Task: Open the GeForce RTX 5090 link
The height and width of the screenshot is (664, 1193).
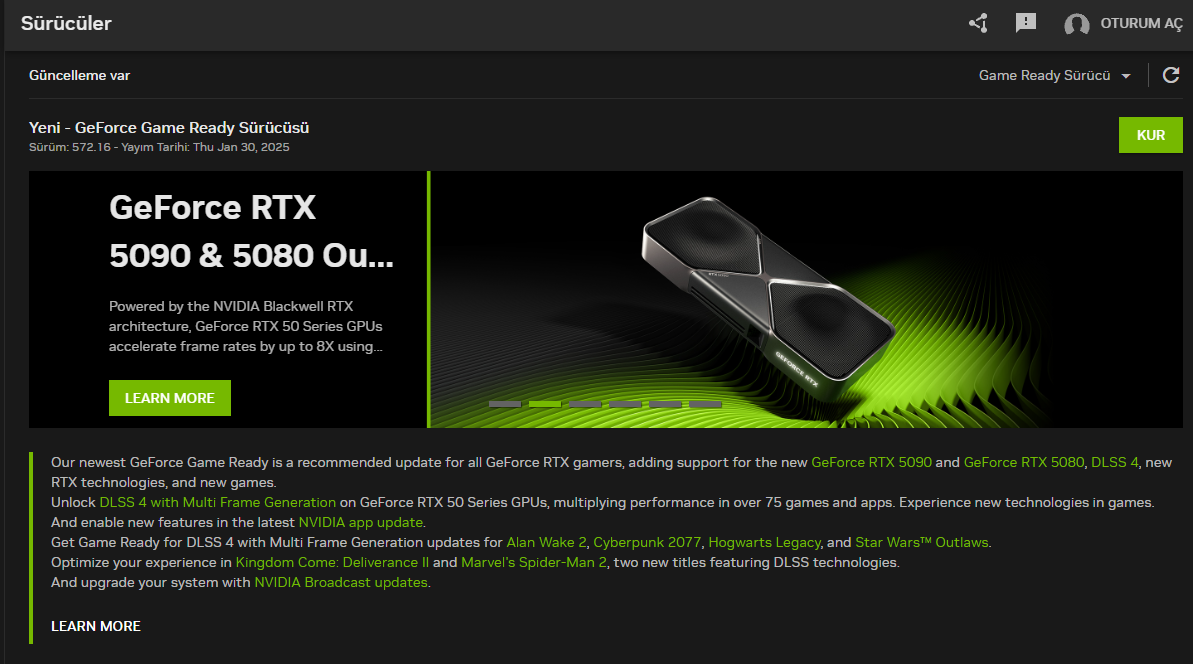Action: tap(871, 462)
